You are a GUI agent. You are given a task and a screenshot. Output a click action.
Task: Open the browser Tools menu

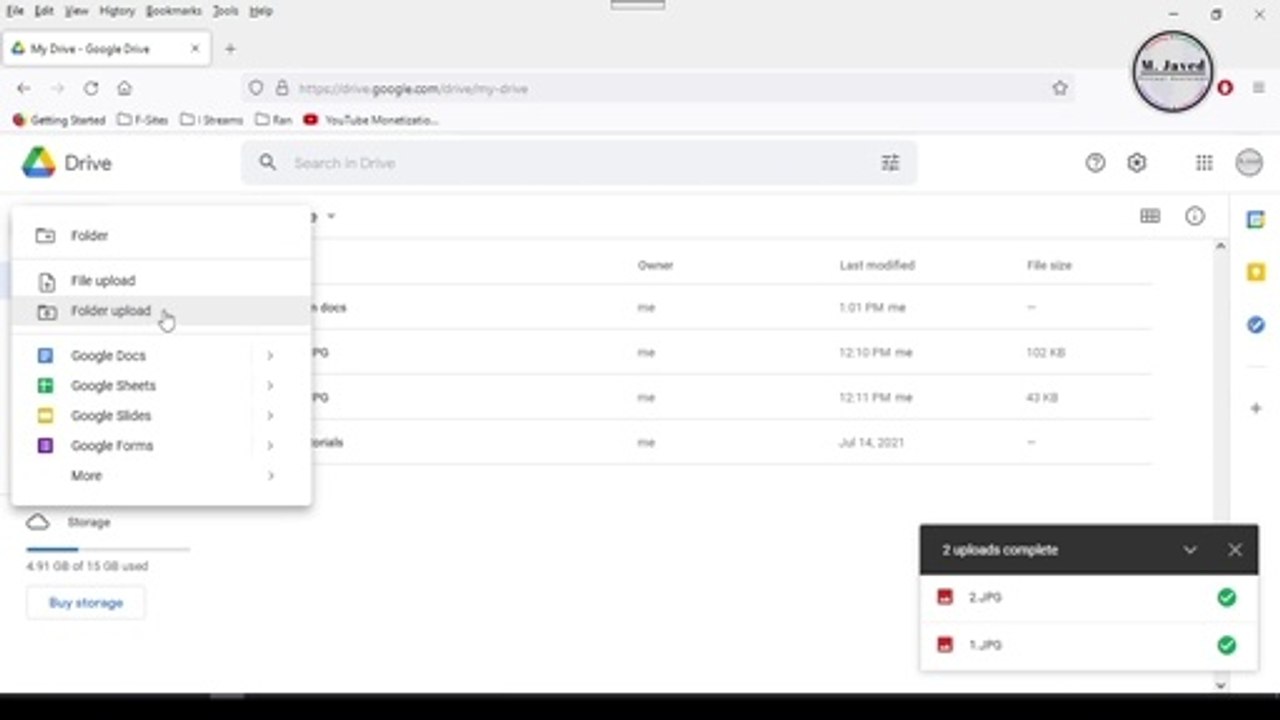coord(226,11)
